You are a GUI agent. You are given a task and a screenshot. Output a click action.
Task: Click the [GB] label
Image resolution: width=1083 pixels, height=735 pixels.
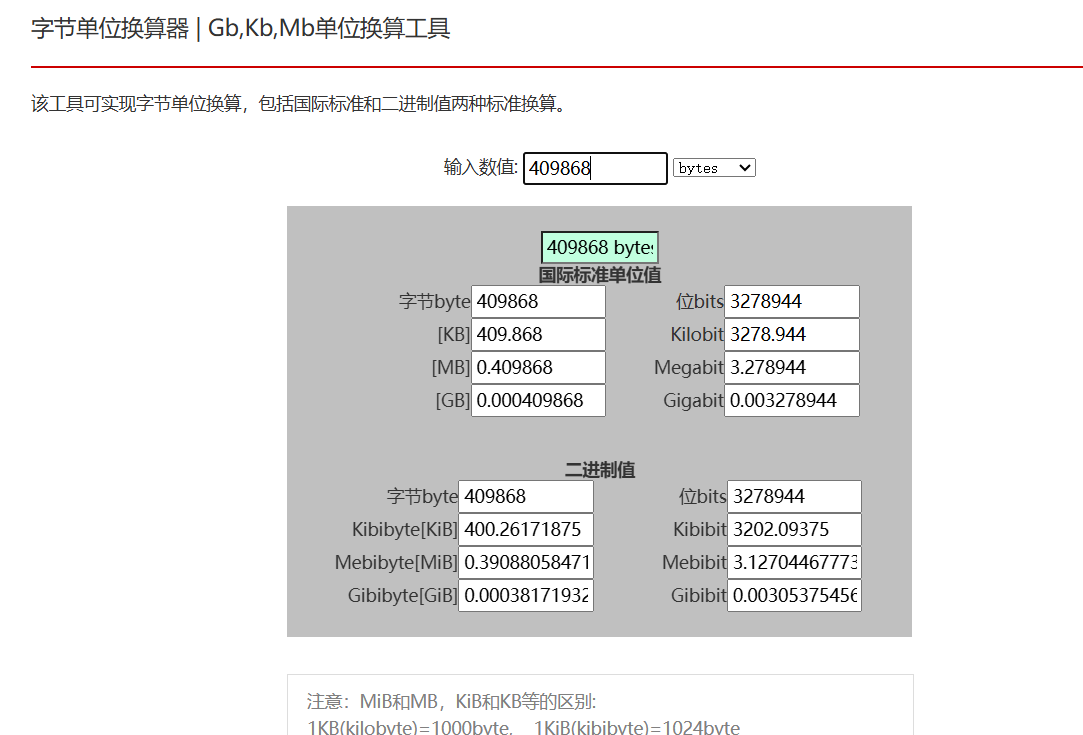452,401
